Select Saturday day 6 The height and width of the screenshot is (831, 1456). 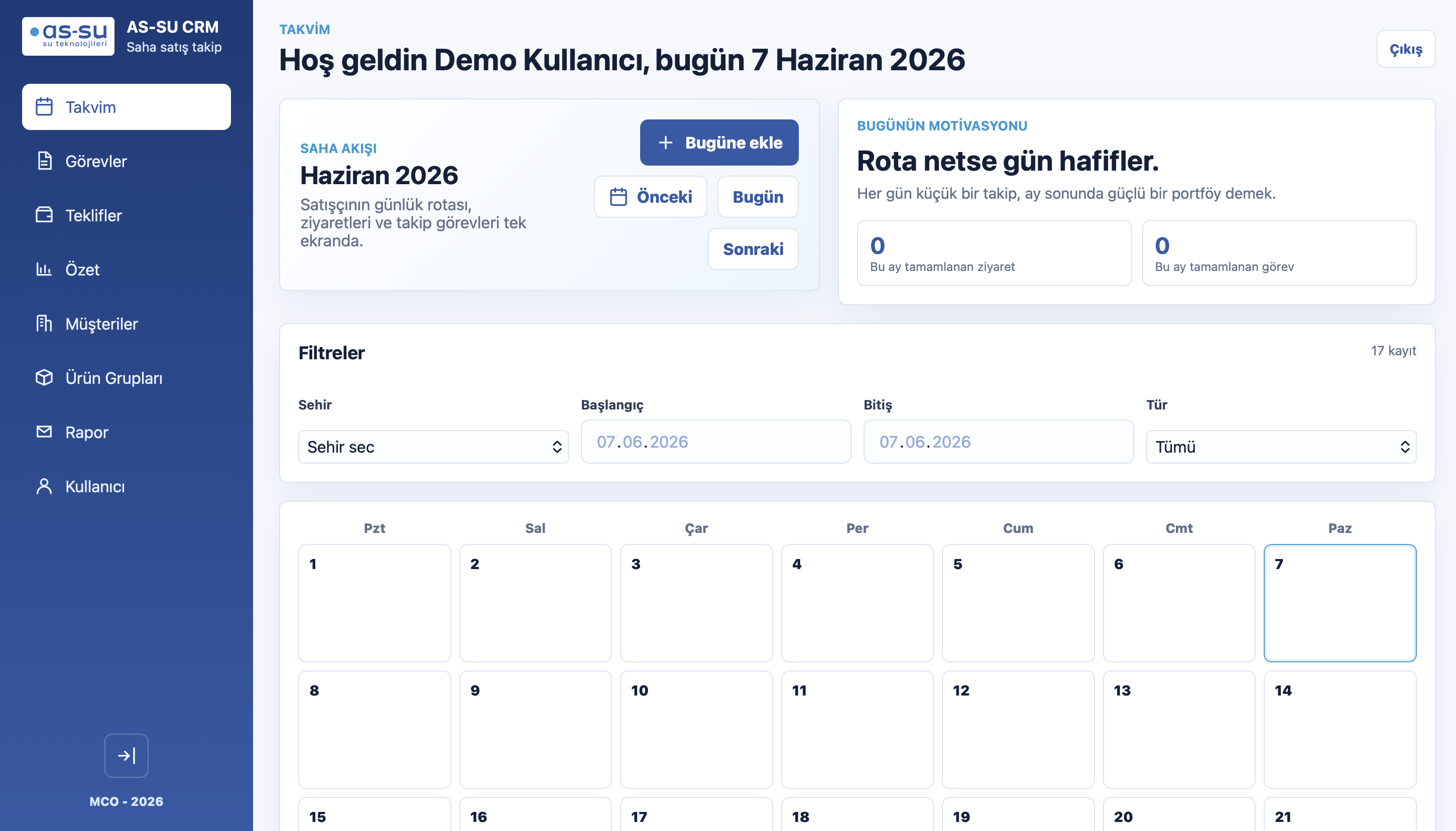point(1179,603)
